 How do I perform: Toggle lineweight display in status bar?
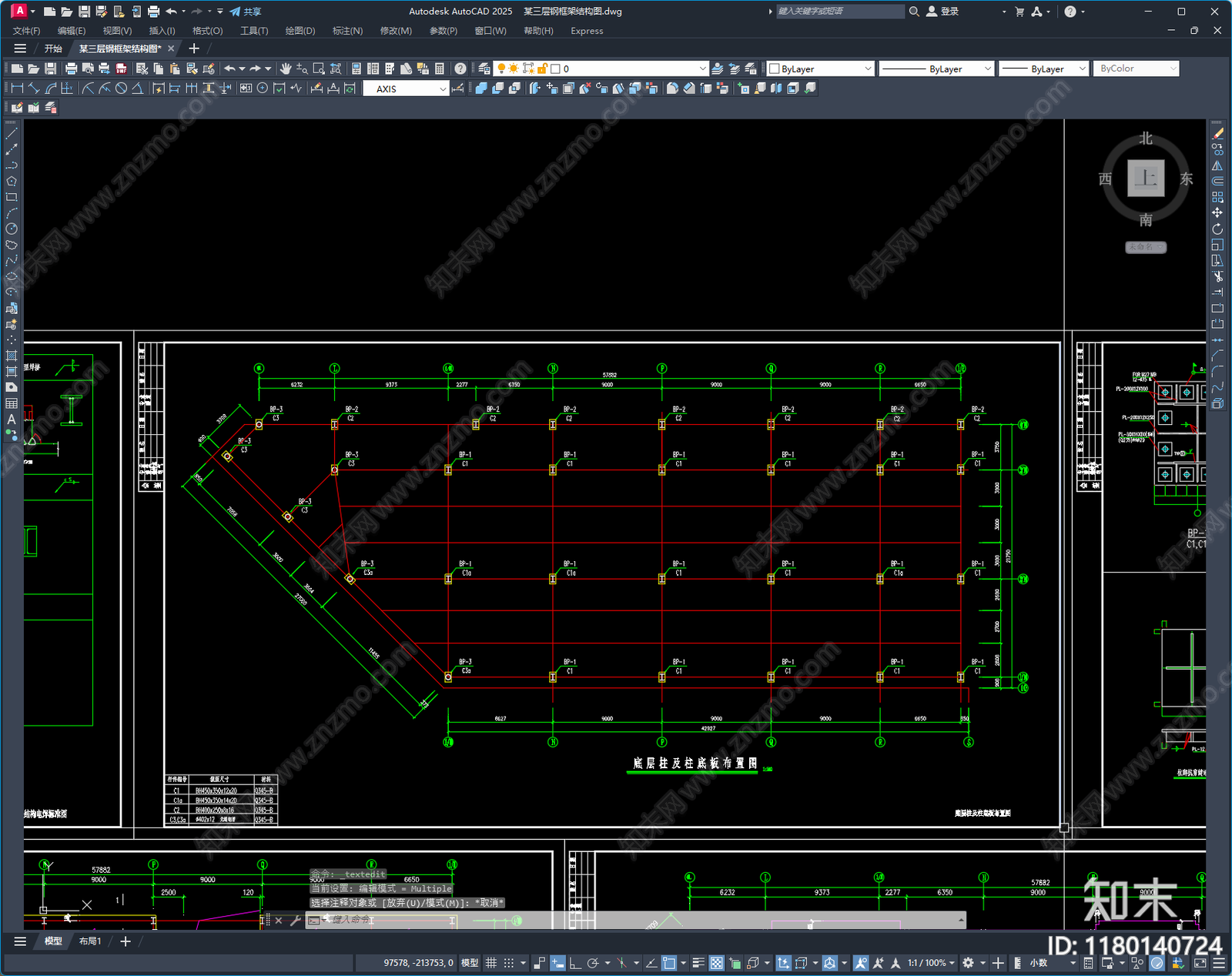(x=698, y=963)
